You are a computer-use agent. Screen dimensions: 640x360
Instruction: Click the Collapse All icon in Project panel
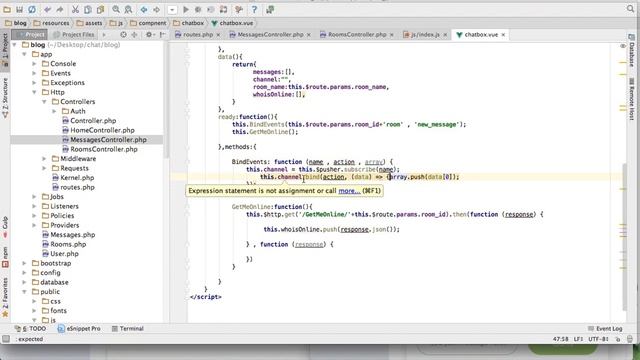pos(134,35)
